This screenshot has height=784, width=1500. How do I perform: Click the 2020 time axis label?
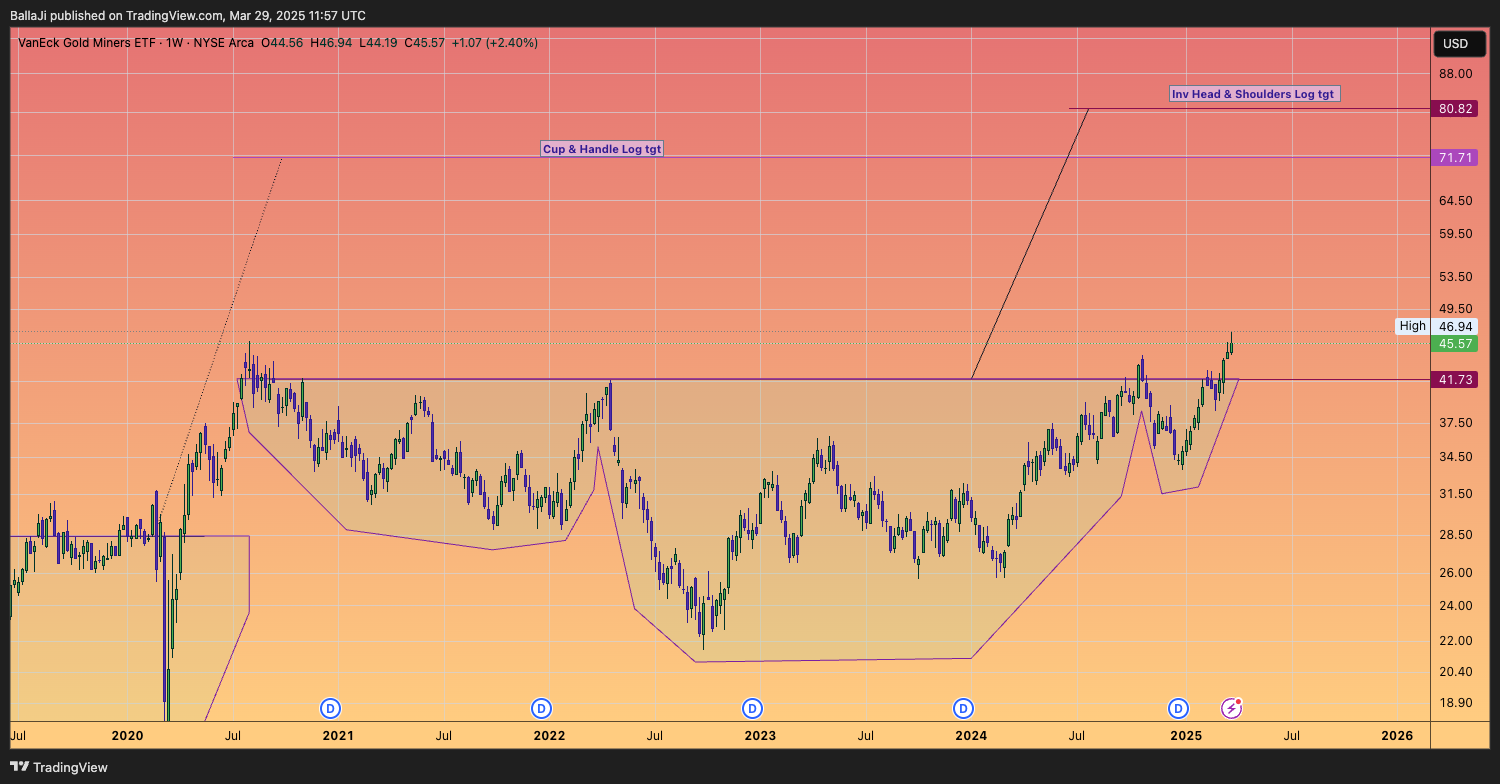point(127,735)
